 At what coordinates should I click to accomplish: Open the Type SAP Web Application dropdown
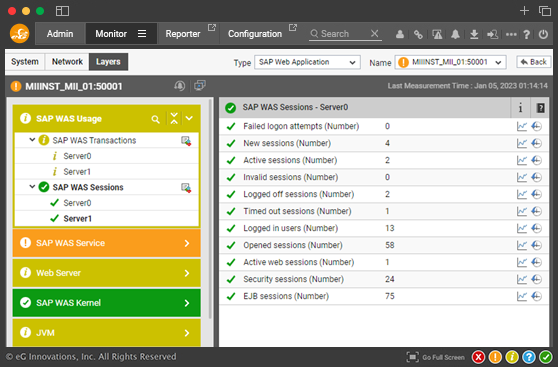(x=307, y=62)
